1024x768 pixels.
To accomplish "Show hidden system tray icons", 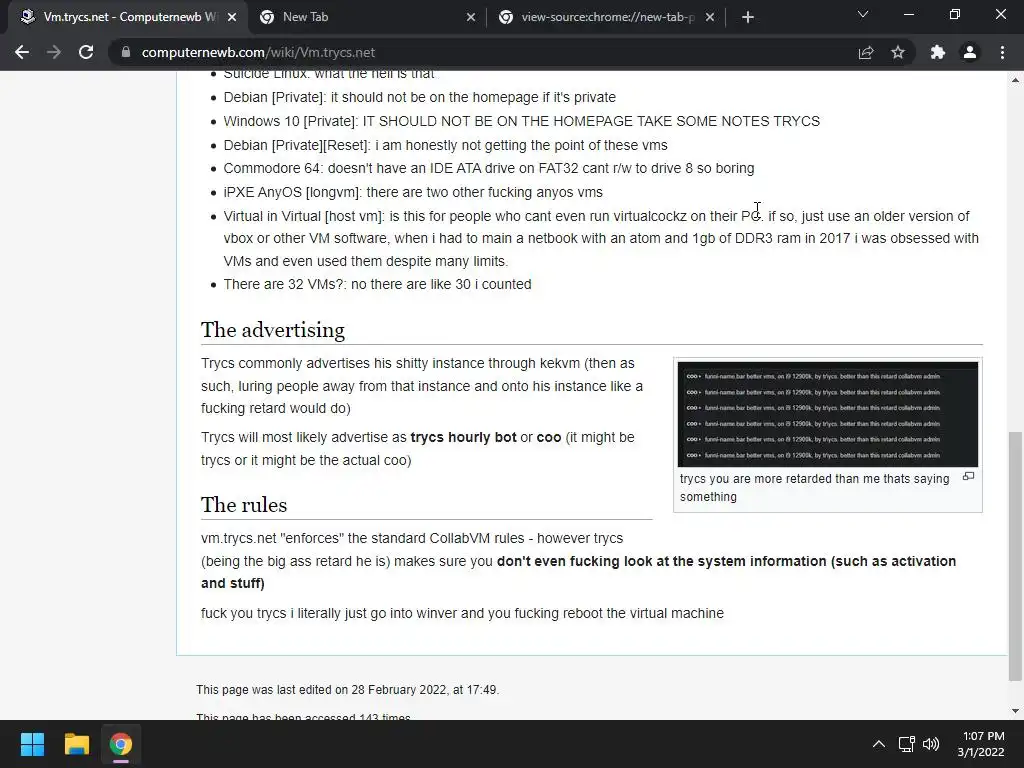I will [879, 744].
